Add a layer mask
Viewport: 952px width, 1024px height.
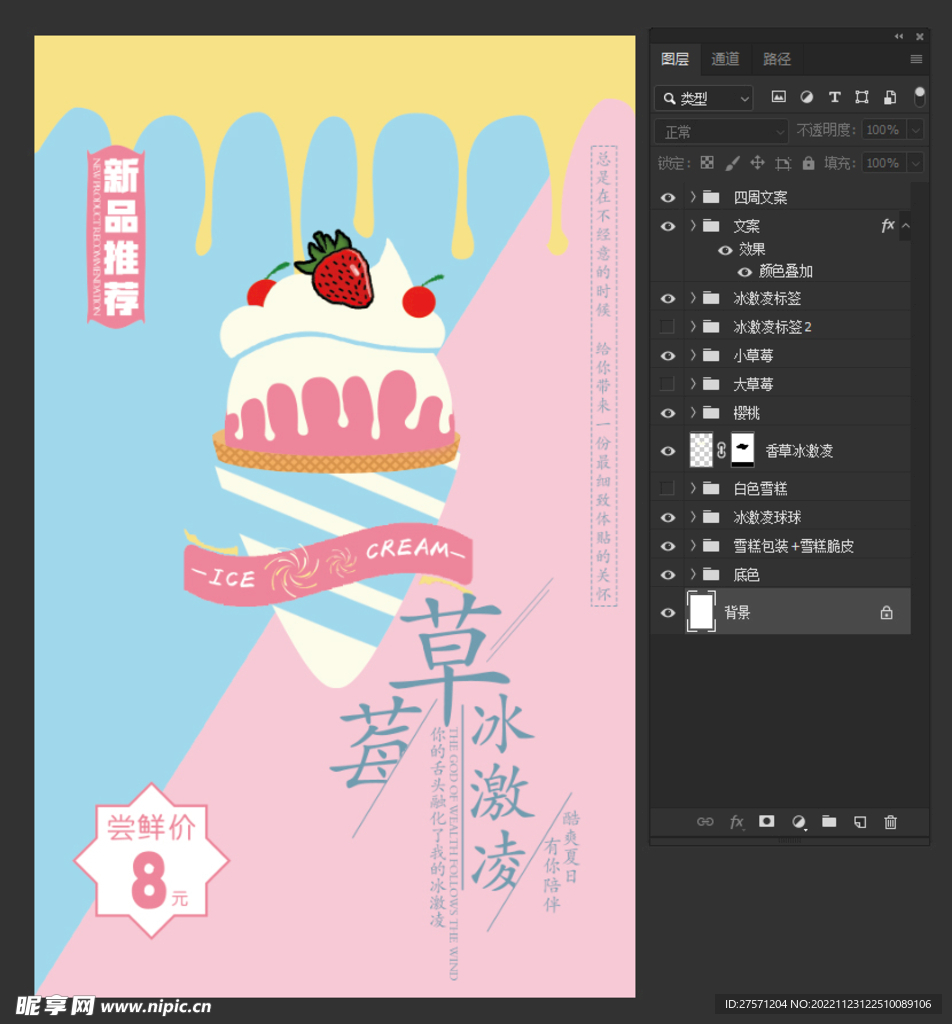tap(766, 822)
